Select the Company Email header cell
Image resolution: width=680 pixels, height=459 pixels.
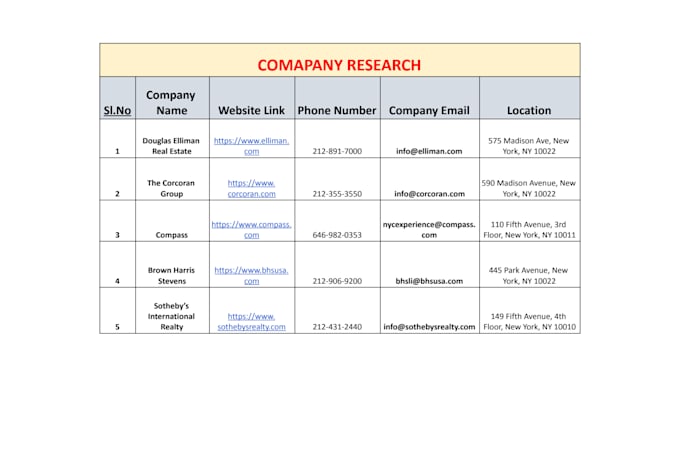(x=430, y=98)
